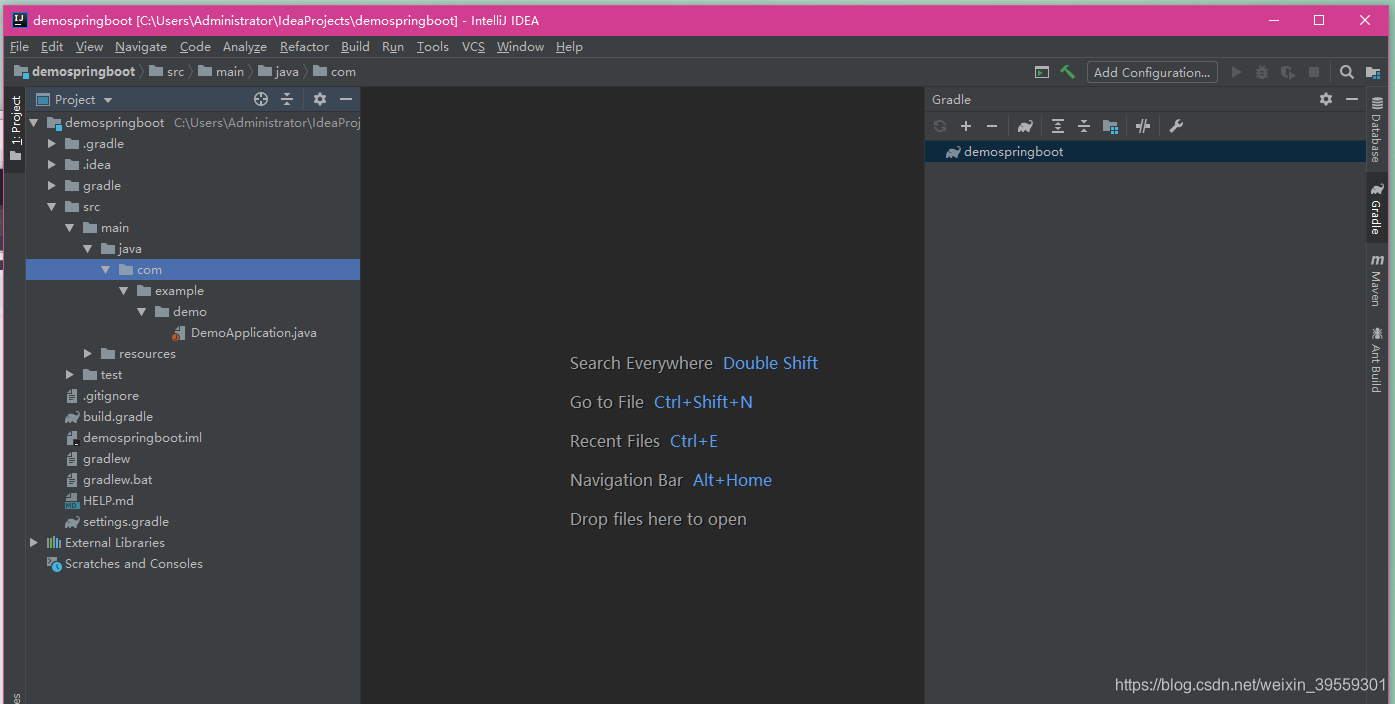
Task: Open Project panel gear settings icon
Action: point(320,99)
